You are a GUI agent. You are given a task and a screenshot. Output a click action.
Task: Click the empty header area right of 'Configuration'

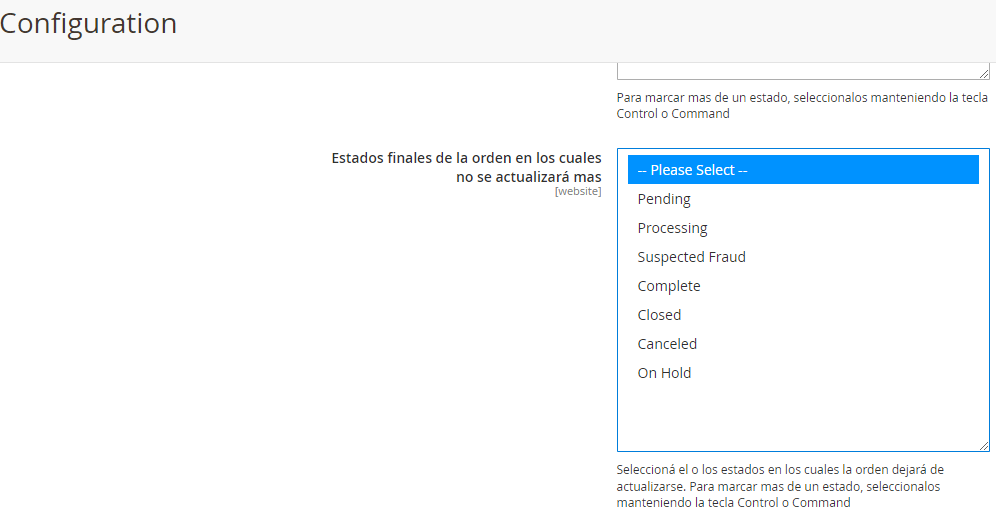coord(600,30)
